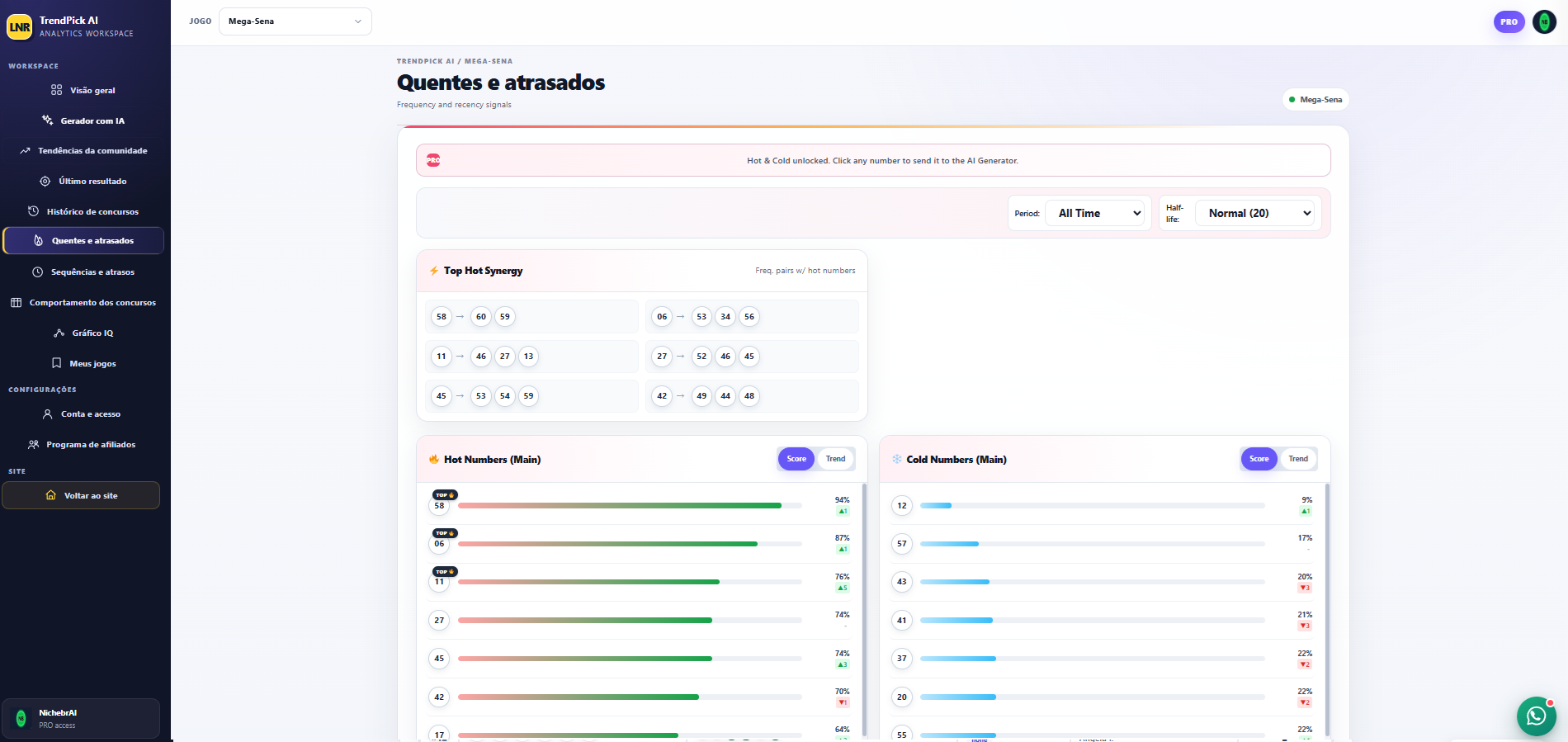
Task: Go to Gerador com IA page
Action: [x=83, y=121]
